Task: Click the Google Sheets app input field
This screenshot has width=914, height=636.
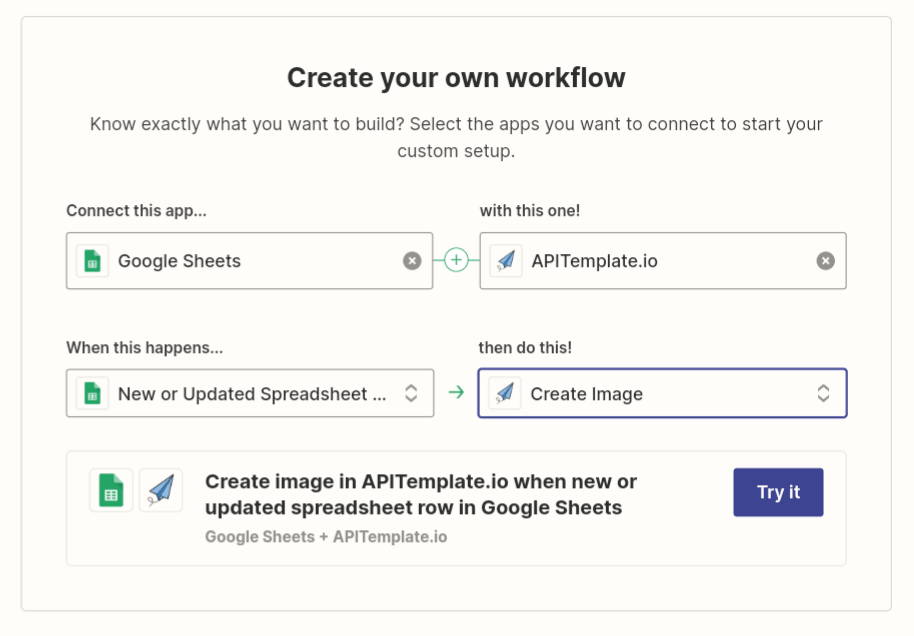Action: pos(249,261)
